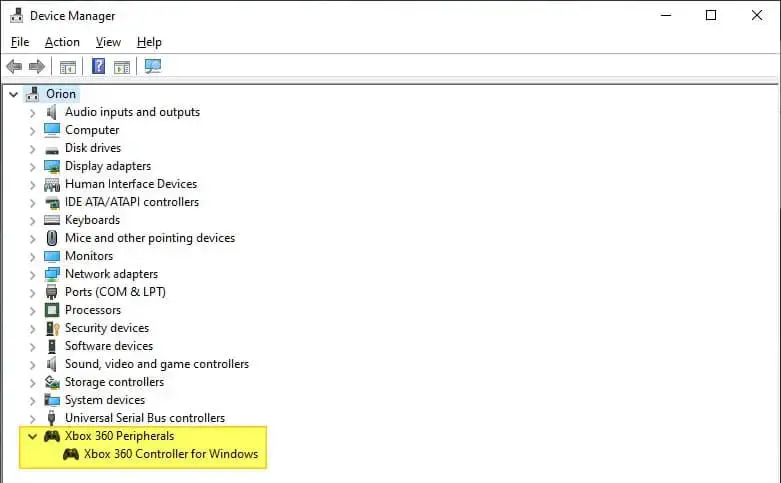Click the Orion computer root icon
The width and height of the screenshot is (781, 483).
coord(33,94)
